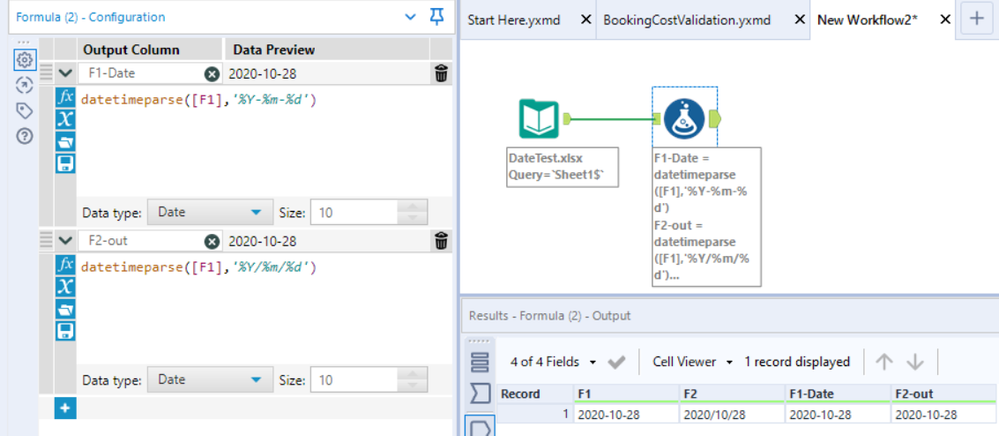The height and width of the screenshot is (436, 999).
Task: Select the F1 column header in results
Action: pyautogui.click(x=625, y=394)
